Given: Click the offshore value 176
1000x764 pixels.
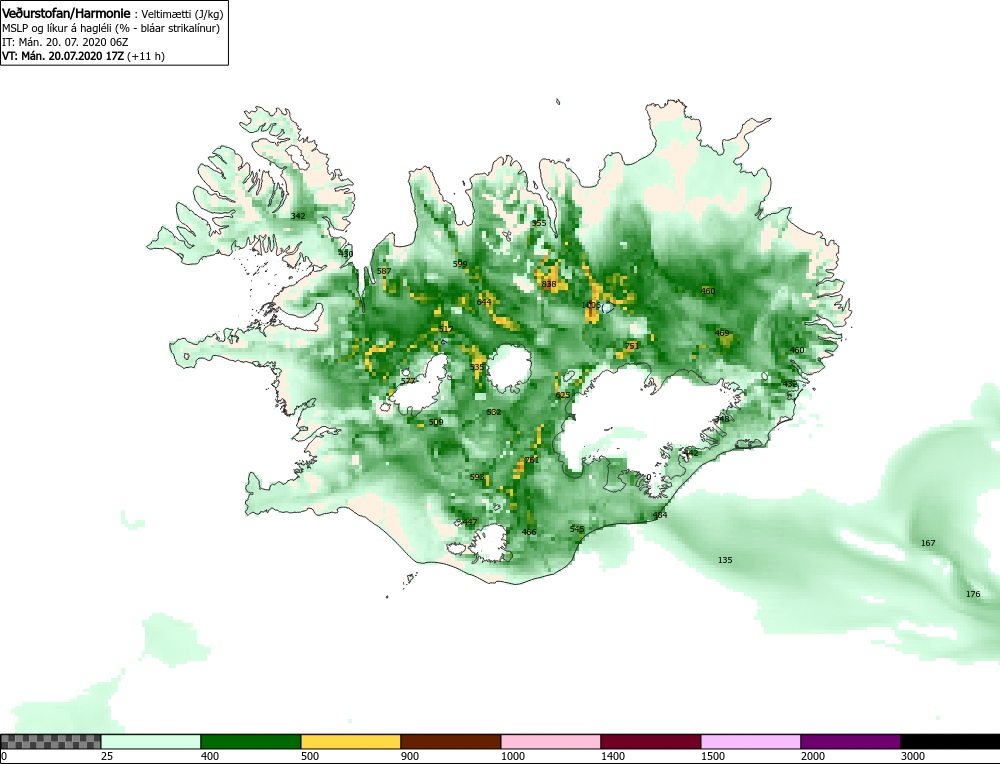Looking at the screenshot, I should tap(973, 594).
